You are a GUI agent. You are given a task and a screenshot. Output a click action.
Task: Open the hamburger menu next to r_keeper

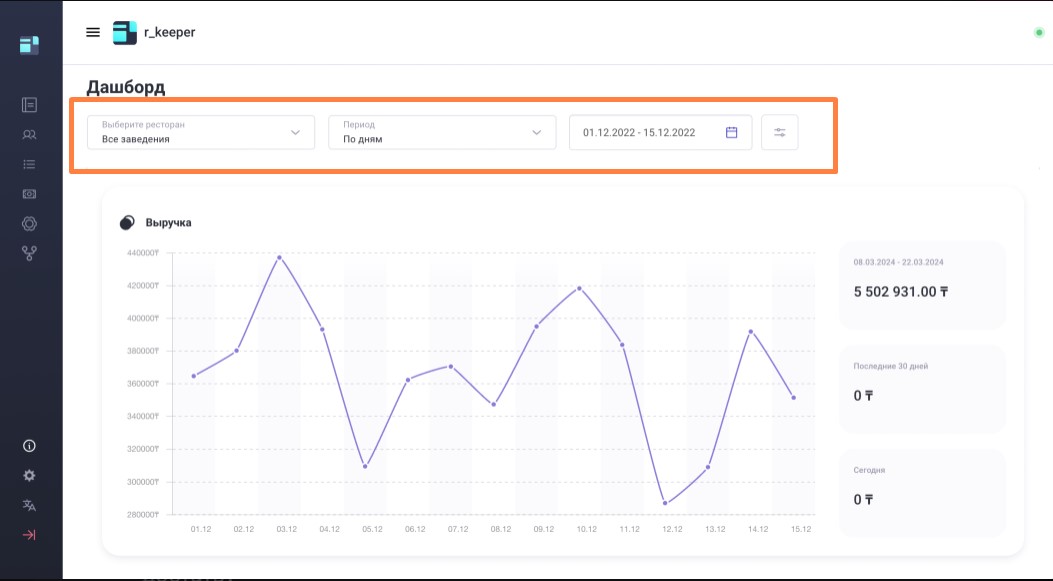pos(93,32)
